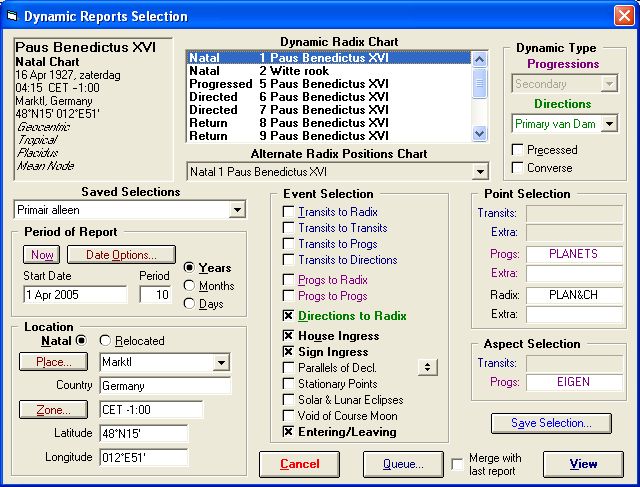
Task: Click the application icon in title bar
Action: point(11,16)
